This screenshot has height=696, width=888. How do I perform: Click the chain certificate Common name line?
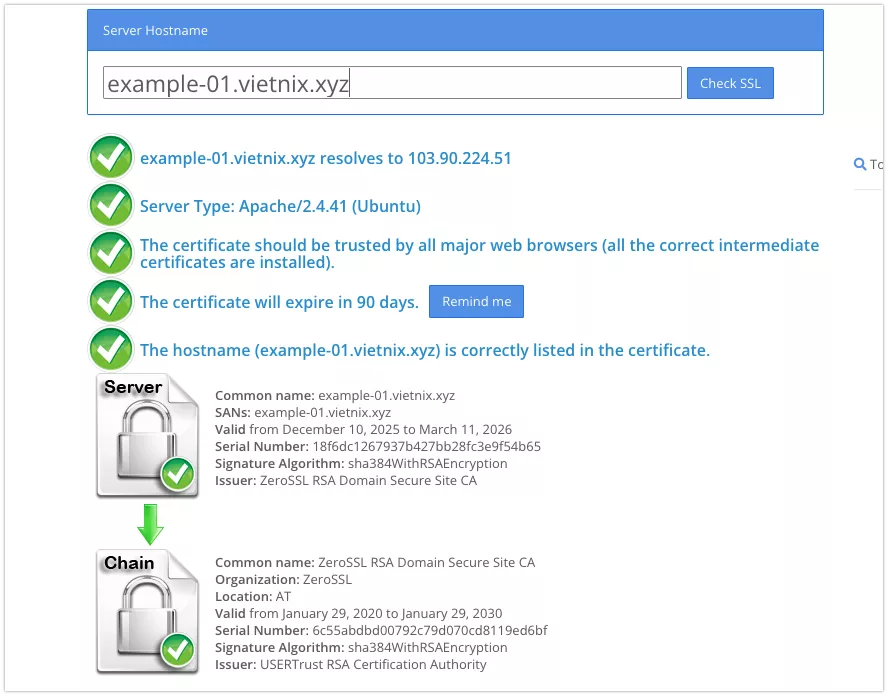(x=375, y=562)
